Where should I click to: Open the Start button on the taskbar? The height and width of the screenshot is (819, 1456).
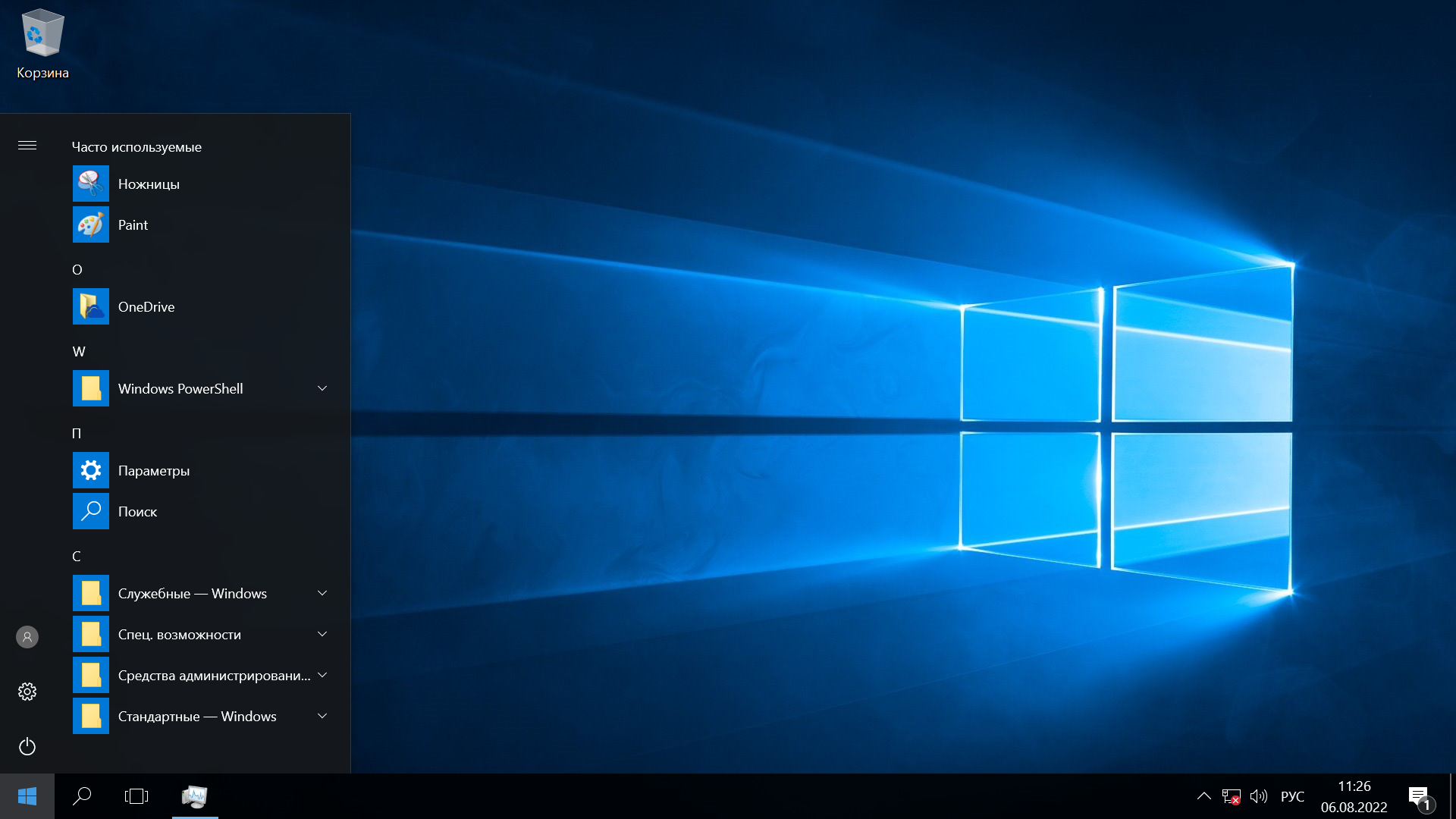(x=28, y=796)
